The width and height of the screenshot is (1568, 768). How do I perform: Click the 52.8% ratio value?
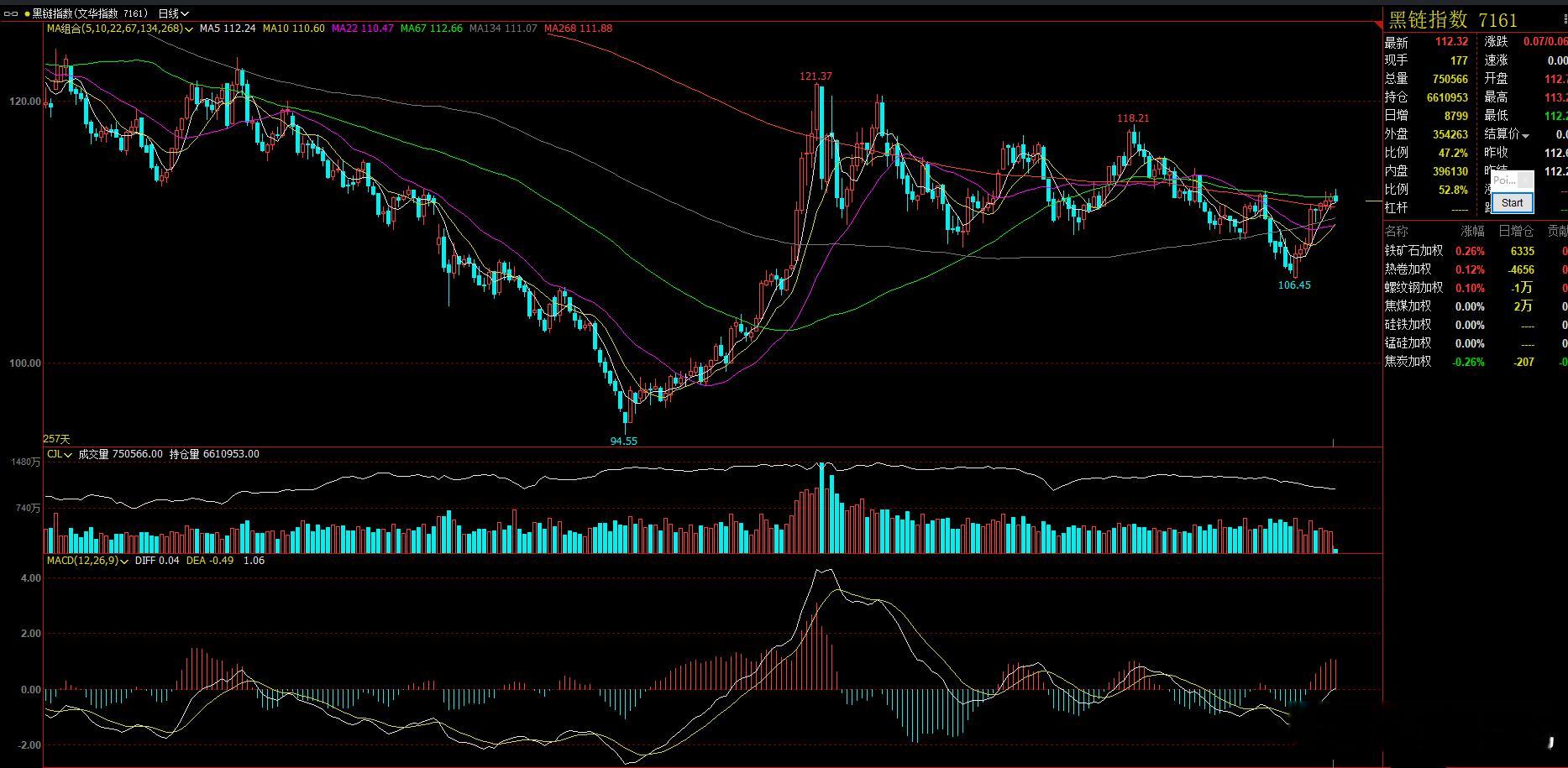[1453, 190]
